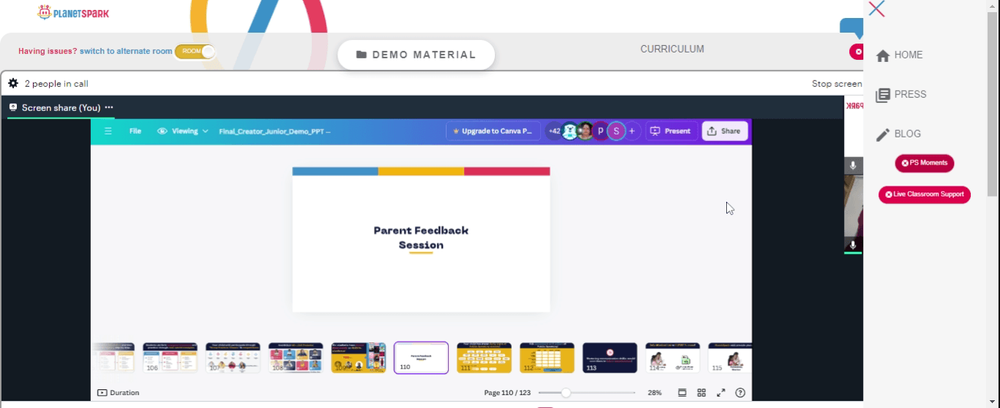Click Stop screen sharing
The image size is (1000, 408).
837,84
